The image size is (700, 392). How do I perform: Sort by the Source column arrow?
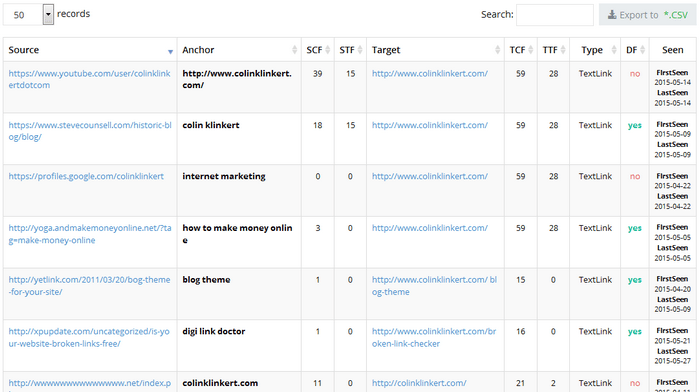click(170, 52)
